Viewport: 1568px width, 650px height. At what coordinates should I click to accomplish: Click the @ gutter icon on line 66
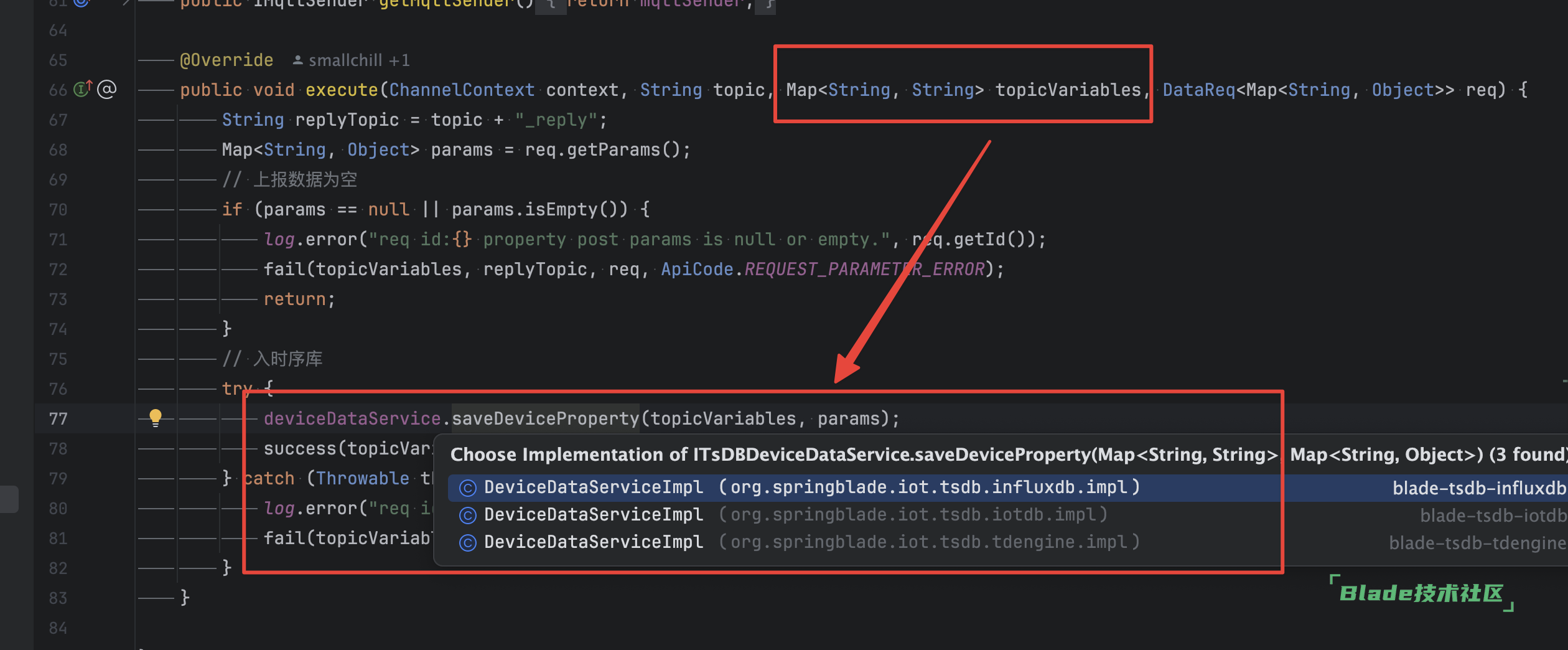click(x=107, y=90)
